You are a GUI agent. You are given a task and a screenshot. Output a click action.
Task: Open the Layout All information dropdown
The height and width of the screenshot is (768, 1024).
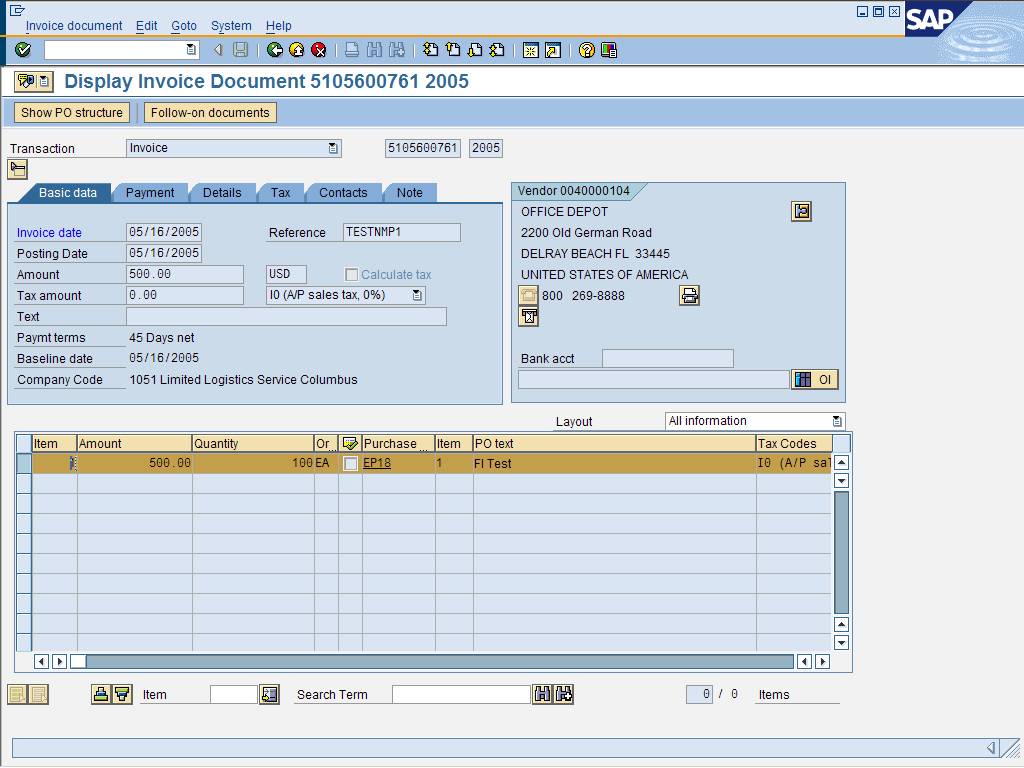[x=837, y=421]
